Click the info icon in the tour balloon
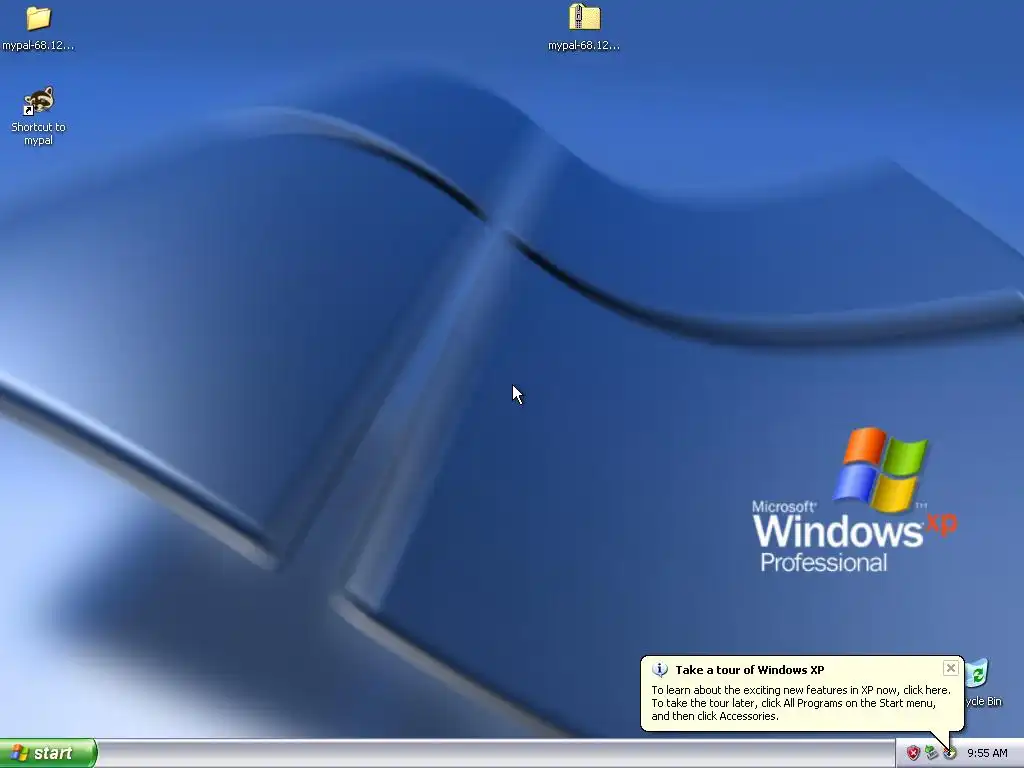The image size is (1024, 768). pyautogui.click(x=660, y=670)
